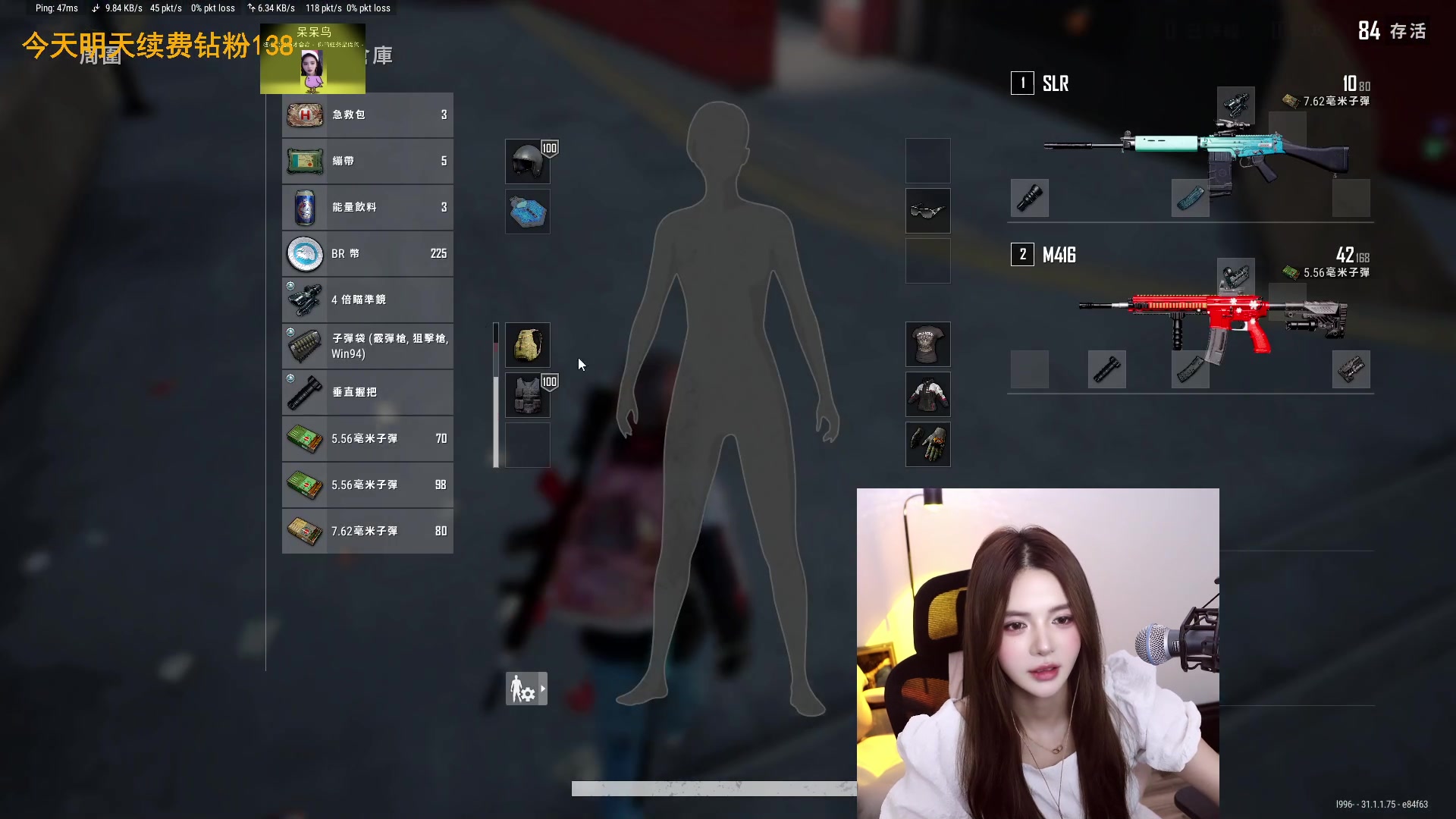The width and height of the screenshot is (1456, 819).
Task: Click the SLR weapon name label
Action: tap(1056, 83)
